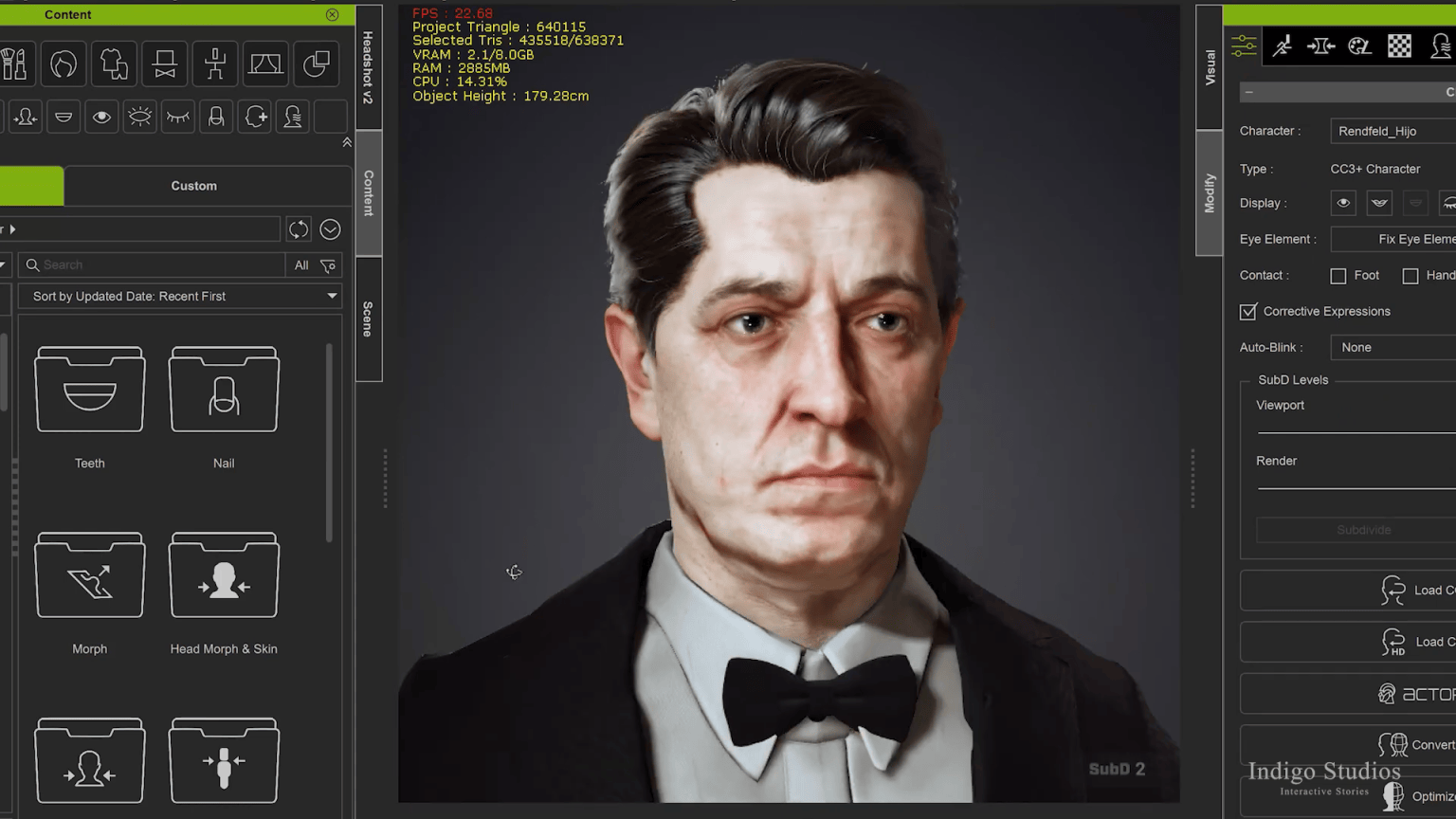Click the content list vertical scrollbar
Image resolution: width=1456 pixels, height=819 pixels.
(329, 444)
